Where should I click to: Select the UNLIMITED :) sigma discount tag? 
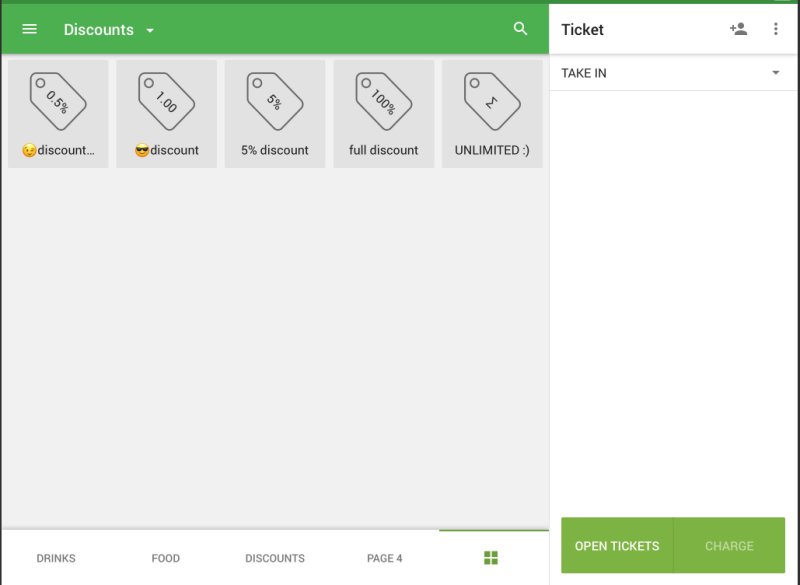(492, 101)
